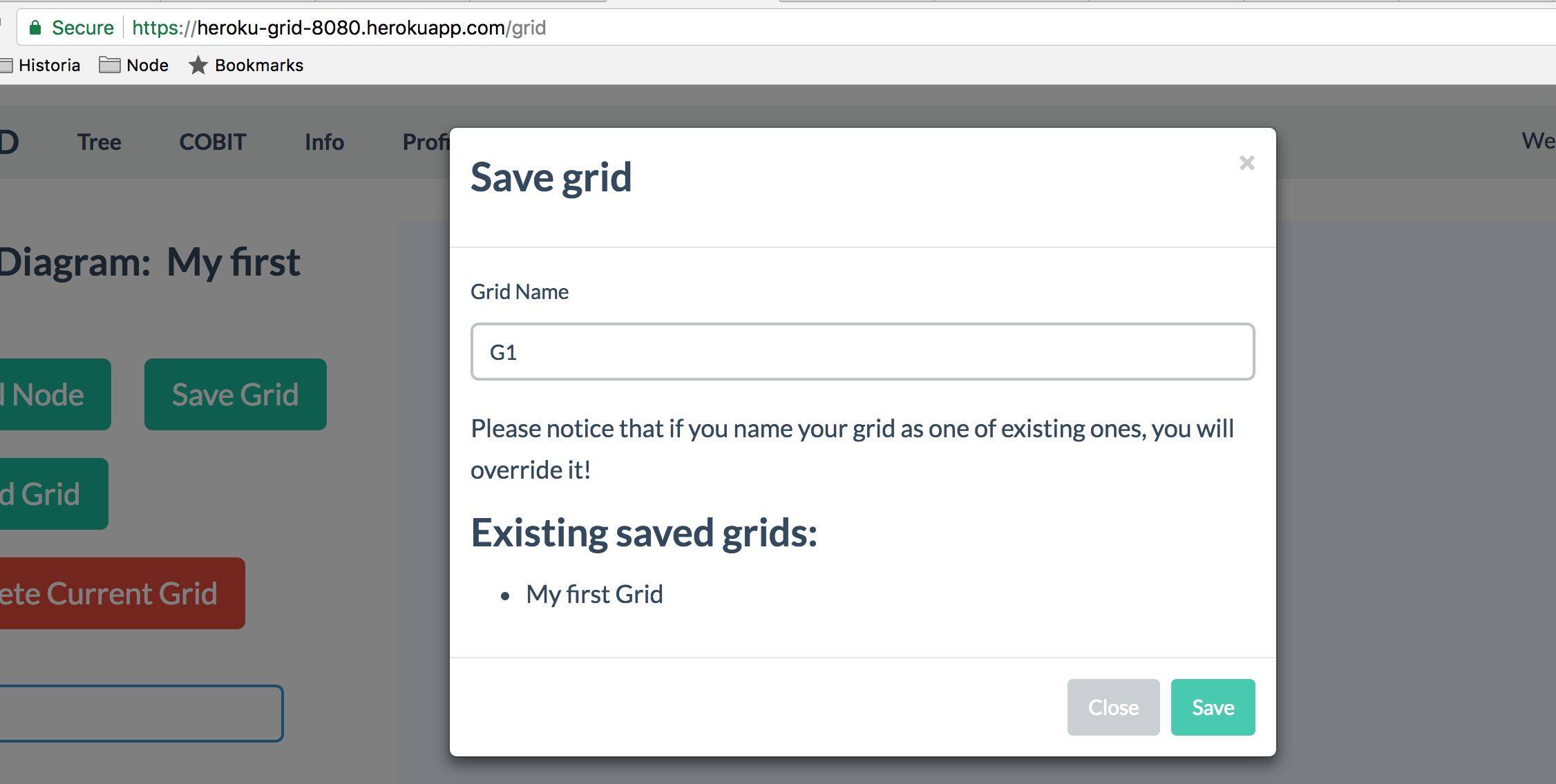The image size is (1556, 784).
Task: Click the Grid Name input field
Action: (862, 352)
